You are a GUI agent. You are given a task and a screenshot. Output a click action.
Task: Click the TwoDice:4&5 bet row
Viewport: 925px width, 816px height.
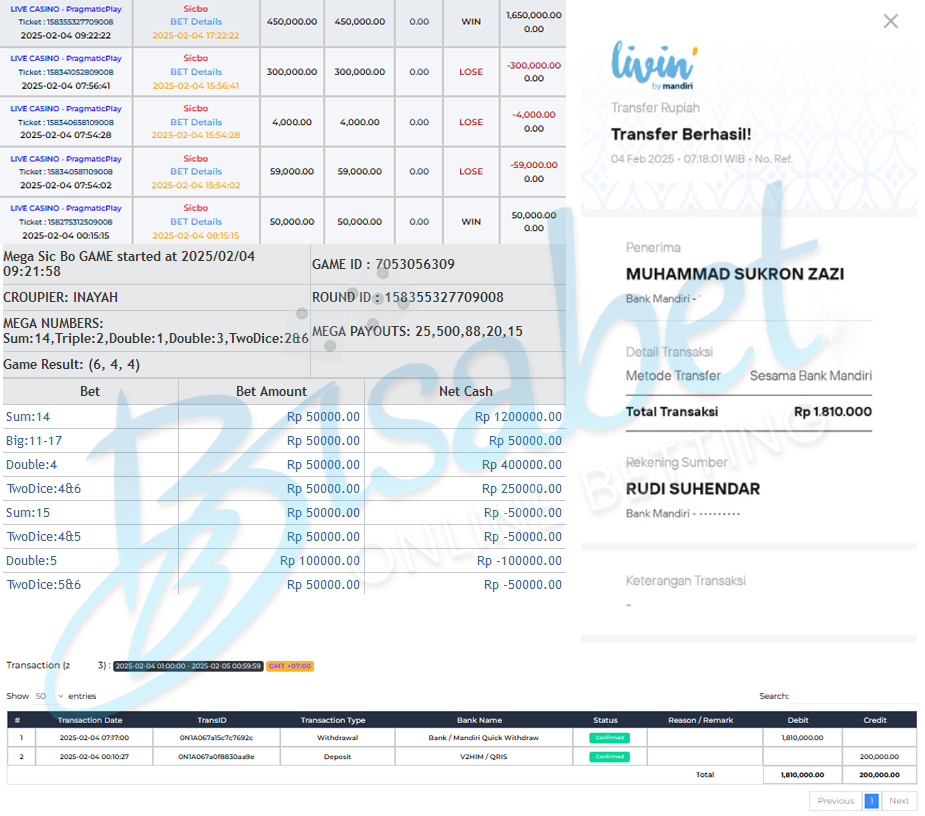tap(284, 537)
